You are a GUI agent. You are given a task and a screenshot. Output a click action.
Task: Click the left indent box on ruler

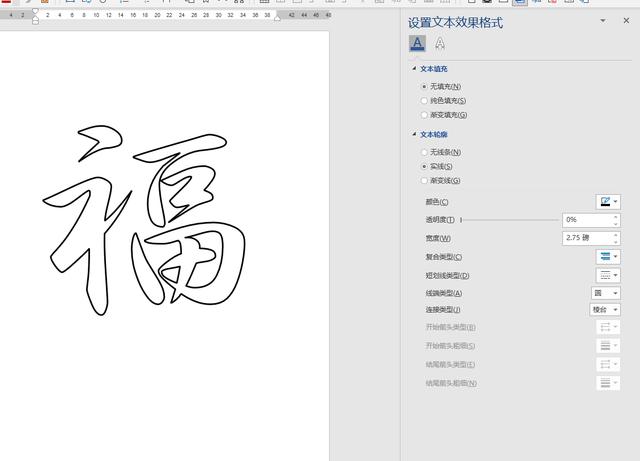coord(36,22)
